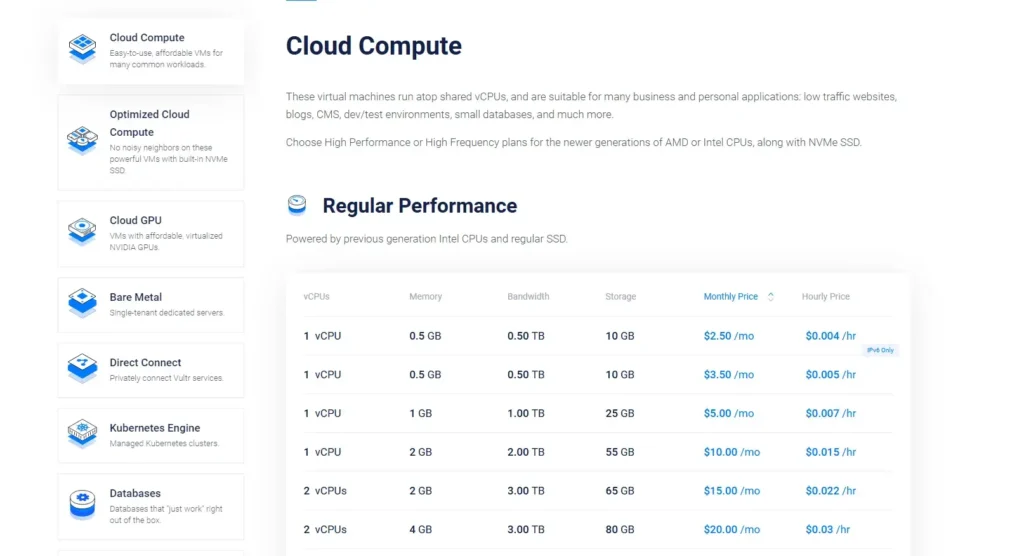This screenshot has width=1024, height=556.
Task: Click the Storage column header
Action: (620, 297)
